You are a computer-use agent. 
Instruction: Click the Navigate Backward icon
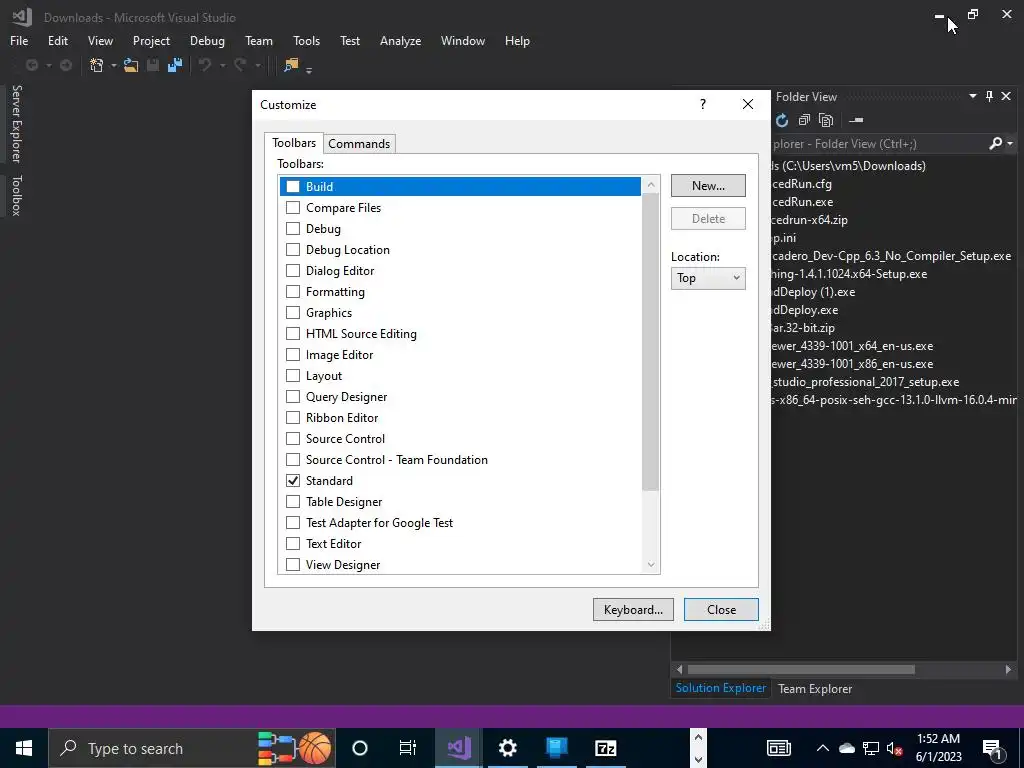click(x=31, y=65)
